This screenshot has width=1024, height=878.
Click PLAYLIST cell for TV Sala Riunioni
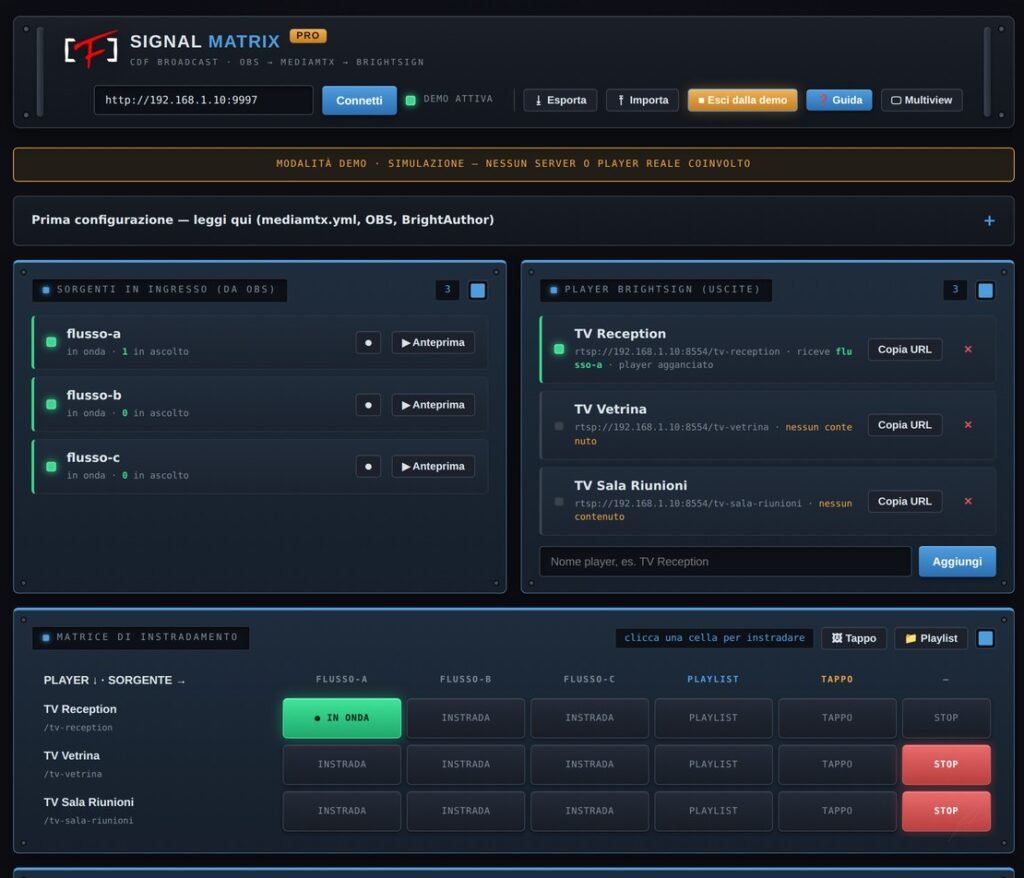pos(713,811)
